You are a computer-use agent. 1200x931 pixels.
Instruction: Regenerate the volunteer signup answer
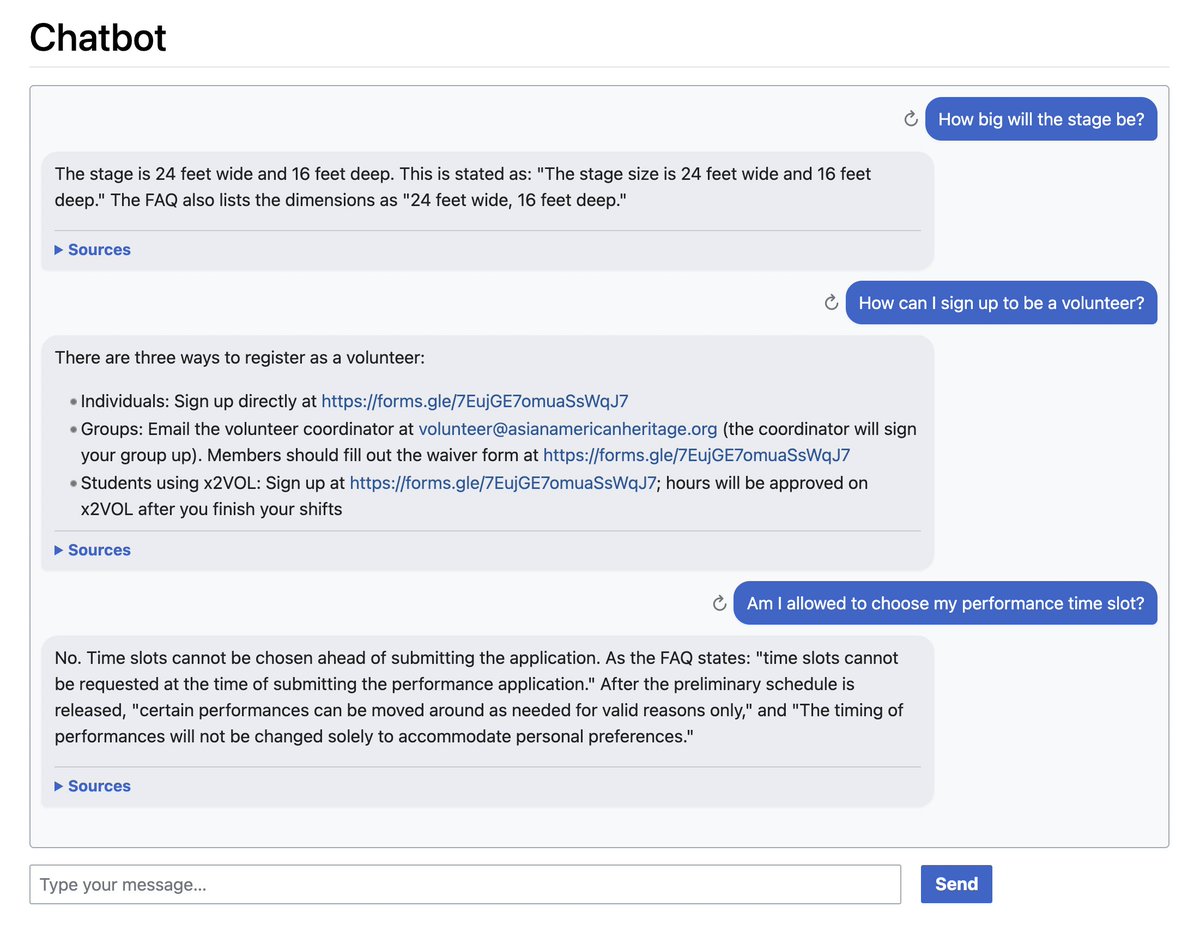[x=830, y=302]
